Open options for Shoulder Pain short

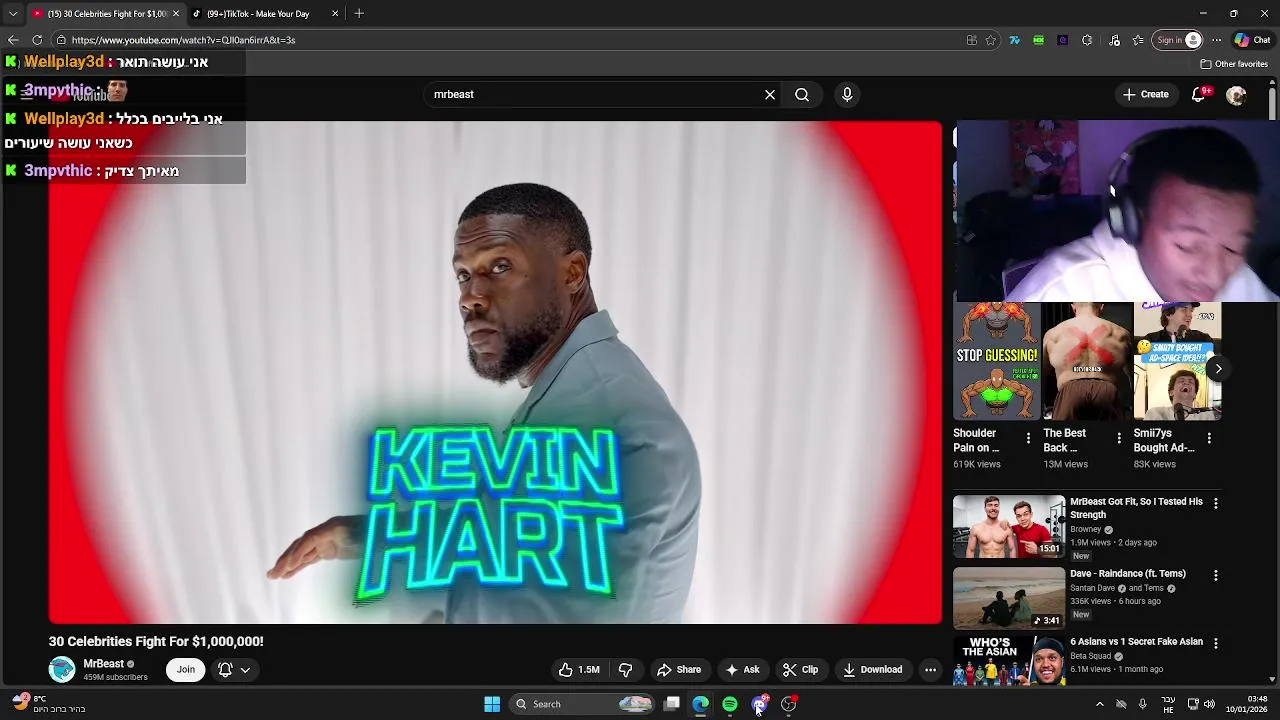[1028, 438]
